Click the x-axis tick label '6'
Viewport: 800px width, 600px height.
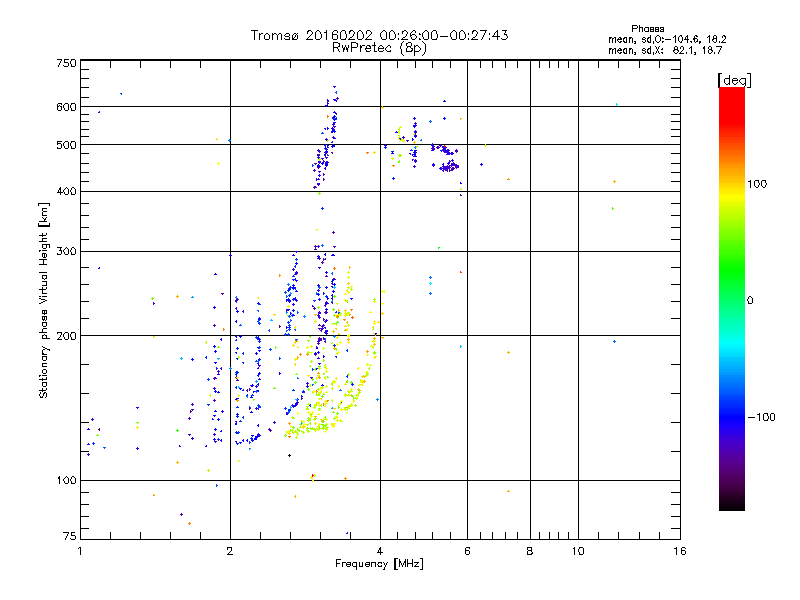(467, 551)
